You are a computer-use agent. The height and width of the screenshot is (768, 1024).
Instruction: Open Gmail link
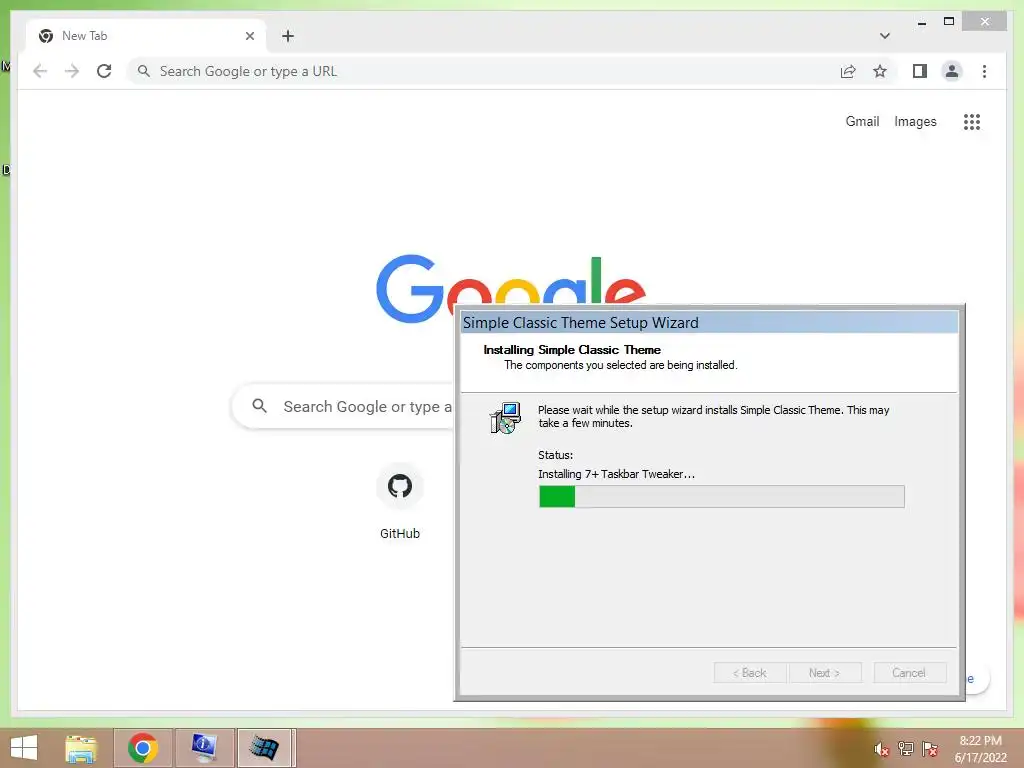point(862,121)
